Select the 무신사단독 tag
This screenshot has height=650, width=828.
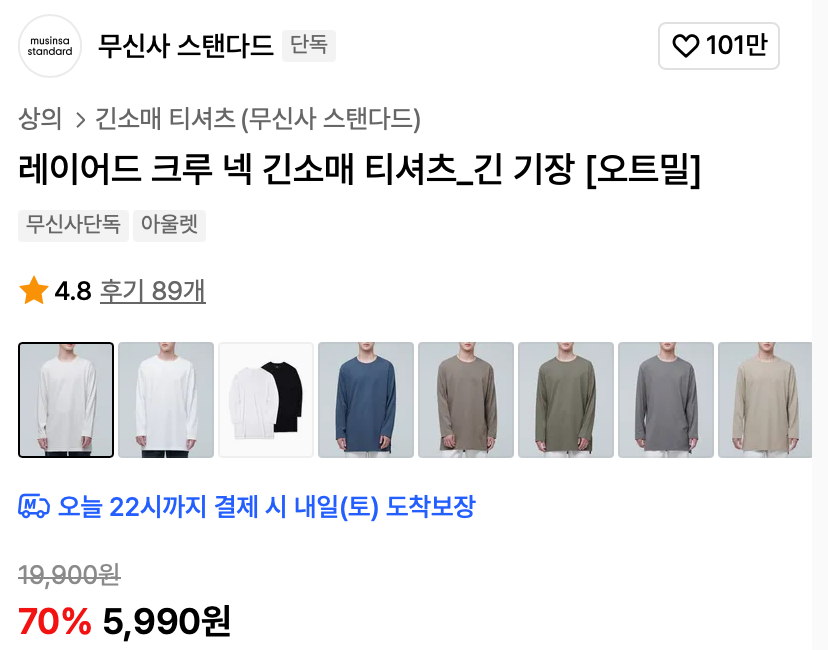73,225
